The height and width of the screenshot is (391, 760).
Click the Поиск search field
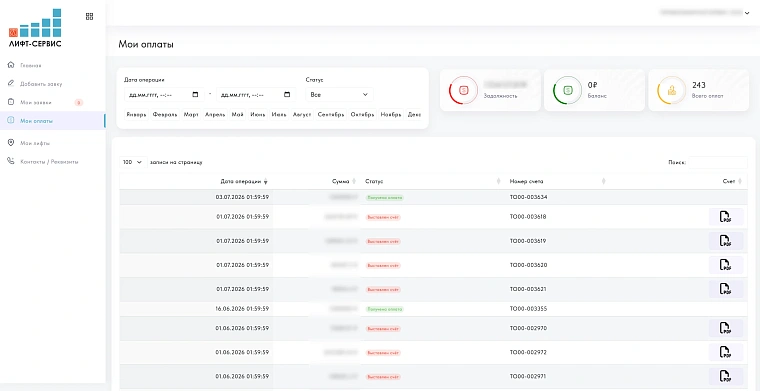[718, 162]
